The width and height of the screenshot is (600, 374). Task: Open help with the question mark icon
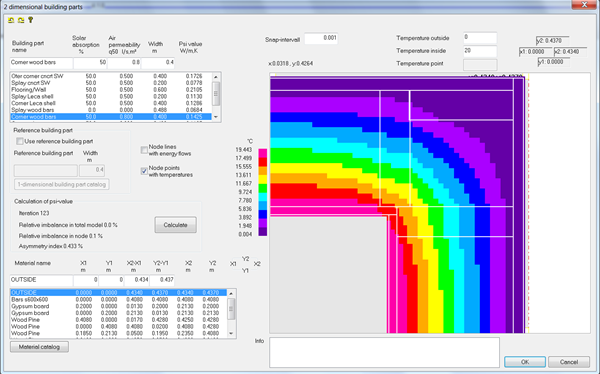31,20
